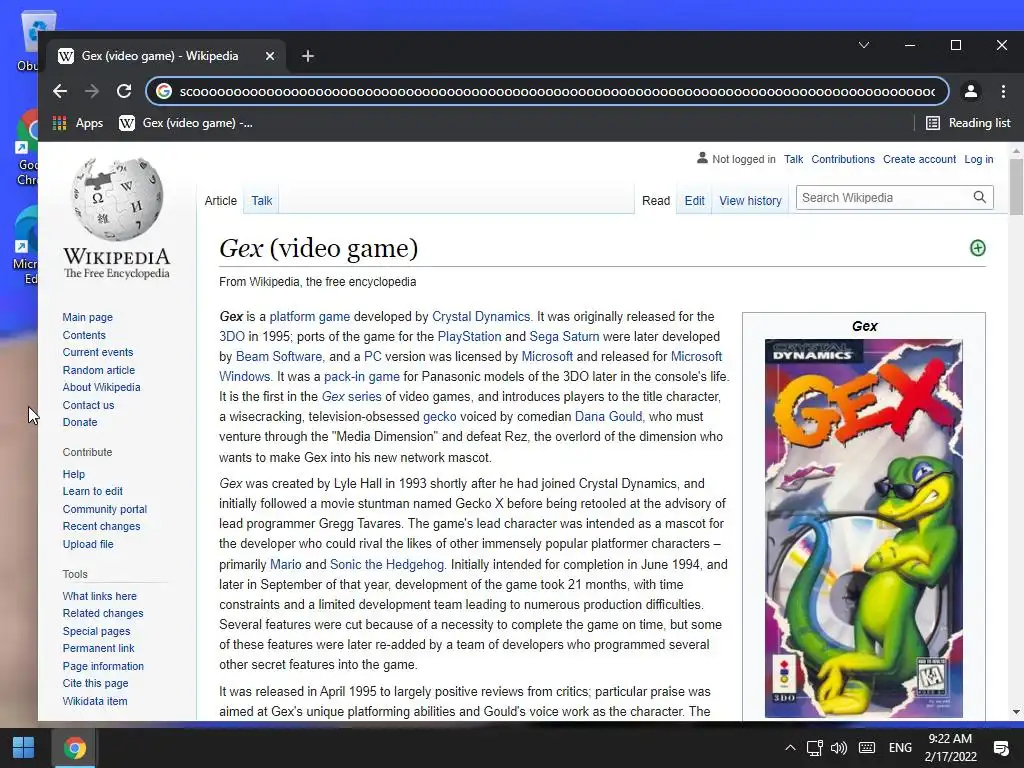This screenshot has width=1024, height=768.
Task: Switch to the Article tab
Action: click(221, 200)
